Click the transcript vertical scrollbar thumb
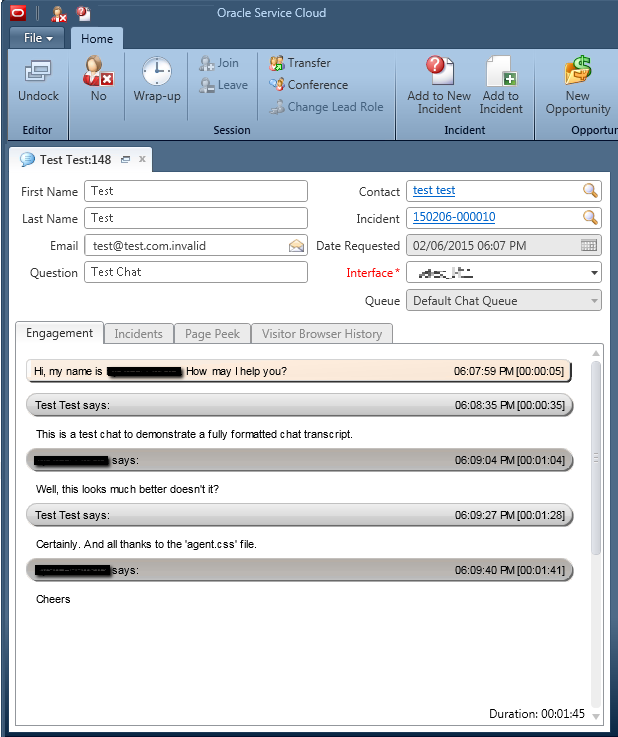Viewport: 618px width, 737px height. pyautogui.click(x=596, y=458)
